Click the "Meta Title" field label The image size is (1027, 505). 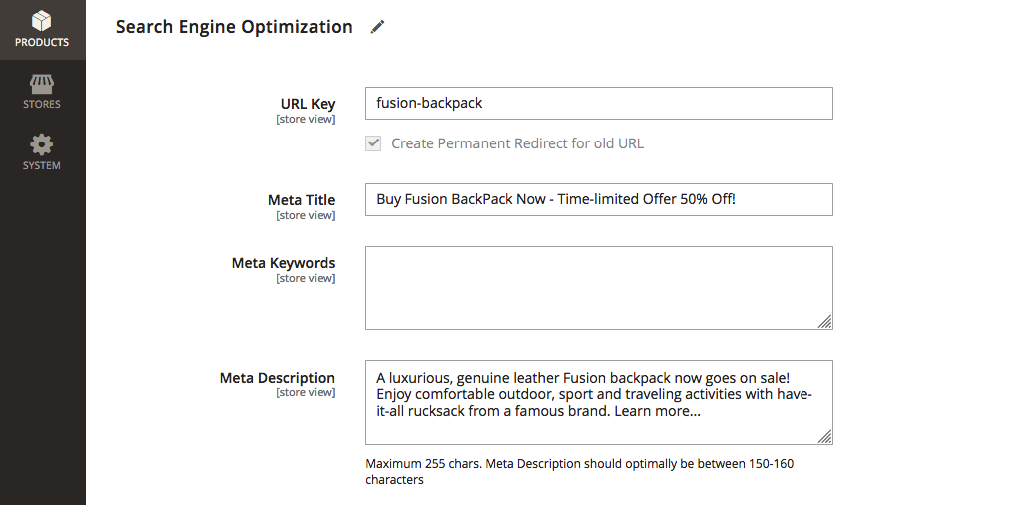click(301, 200)
